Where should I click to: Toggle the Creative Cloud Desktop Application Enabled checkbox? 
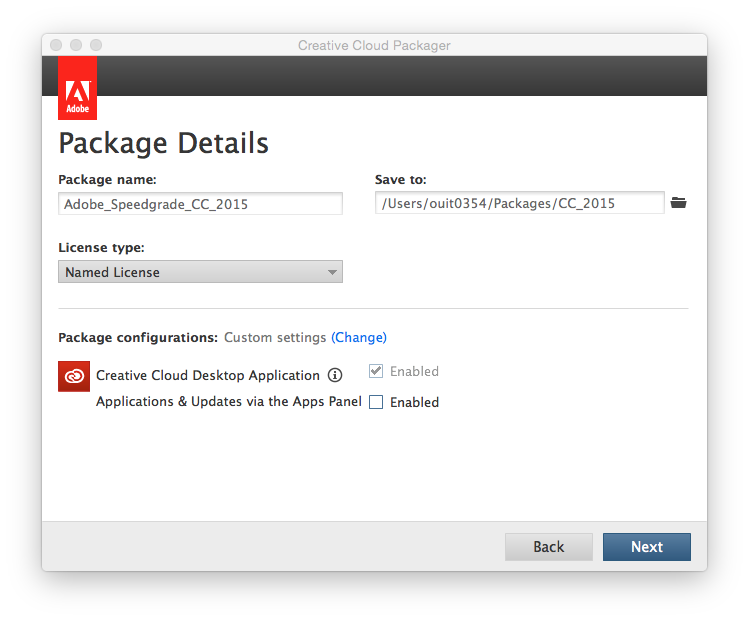point(376,371)
